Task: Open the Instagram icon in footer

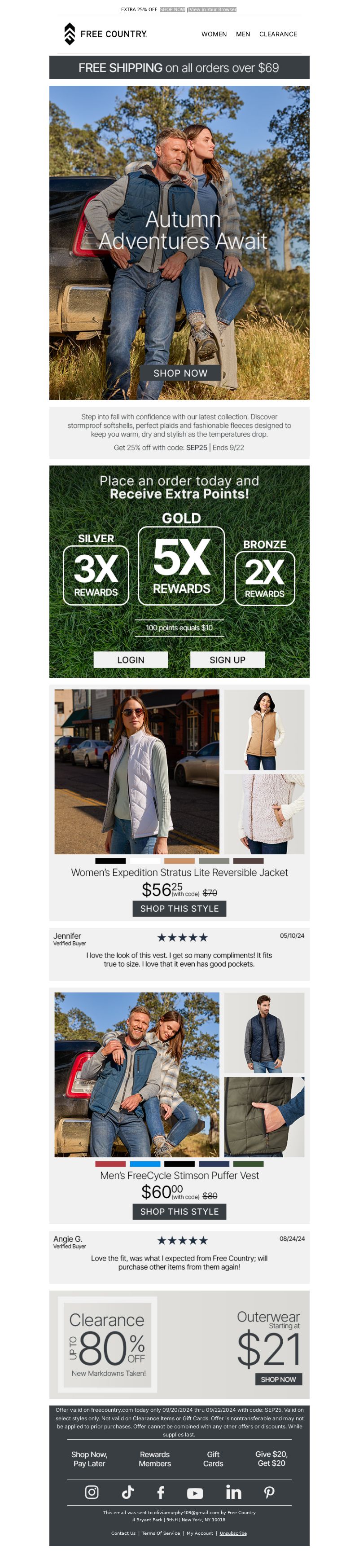Action: [x=91, y=1492]
